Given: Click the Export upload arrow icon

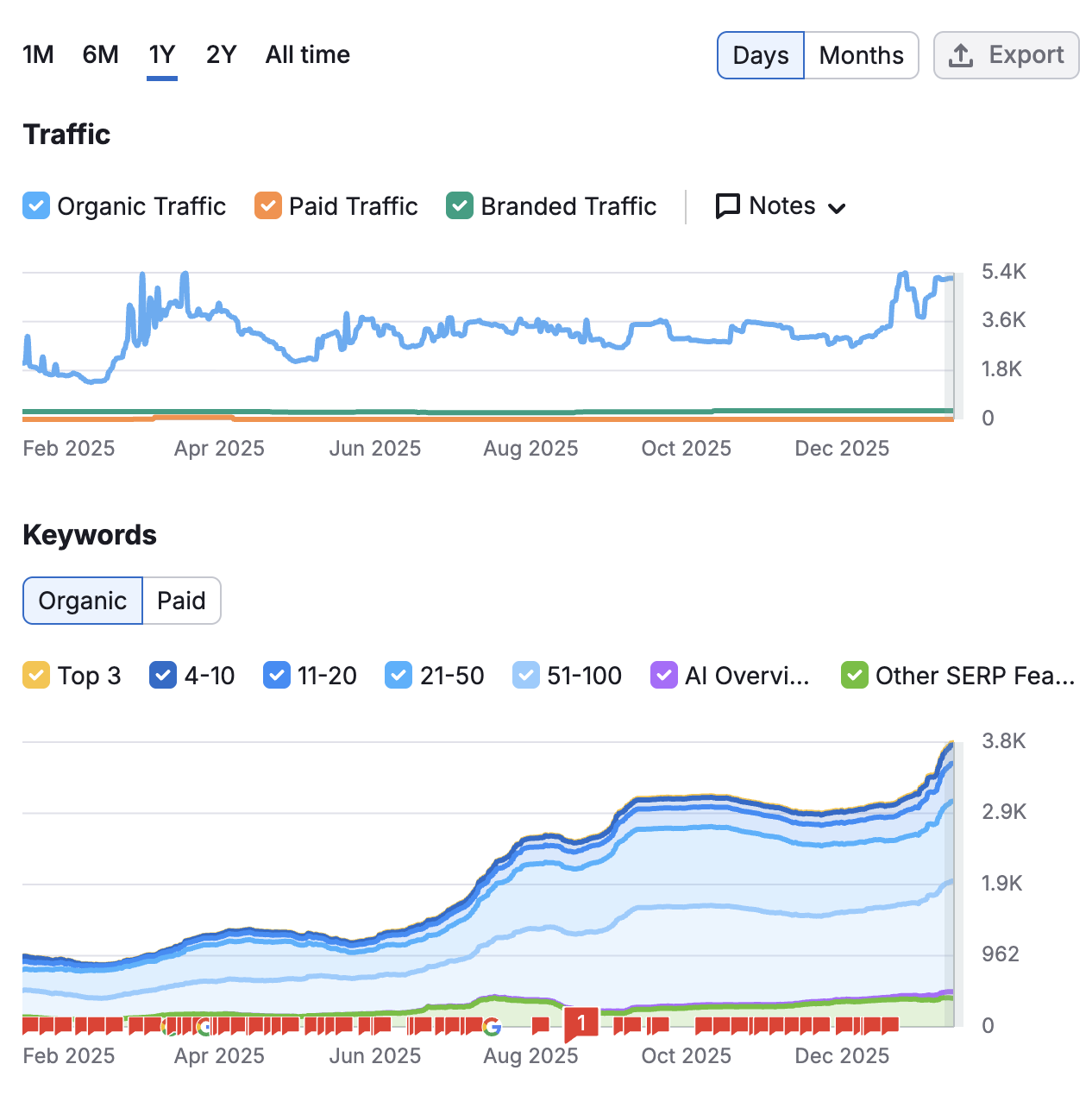Looking at the screenshot, I should (x=961, y=56).
